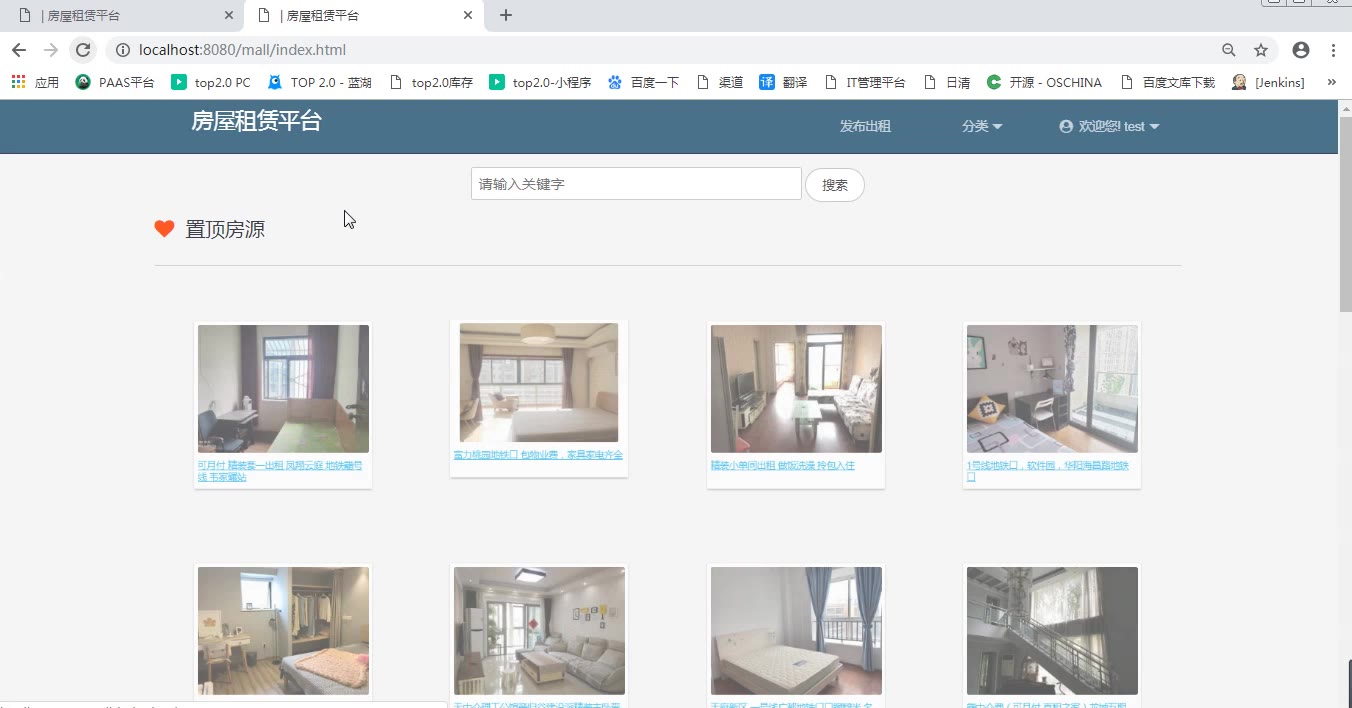1352x708 pixels.
Task: Click the photo of bare mattress with blue curtains
Action: [796, 631]
